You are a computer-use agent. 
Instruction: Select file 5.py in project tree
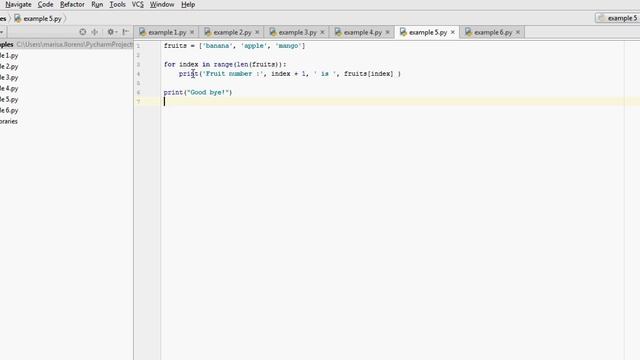9,100
